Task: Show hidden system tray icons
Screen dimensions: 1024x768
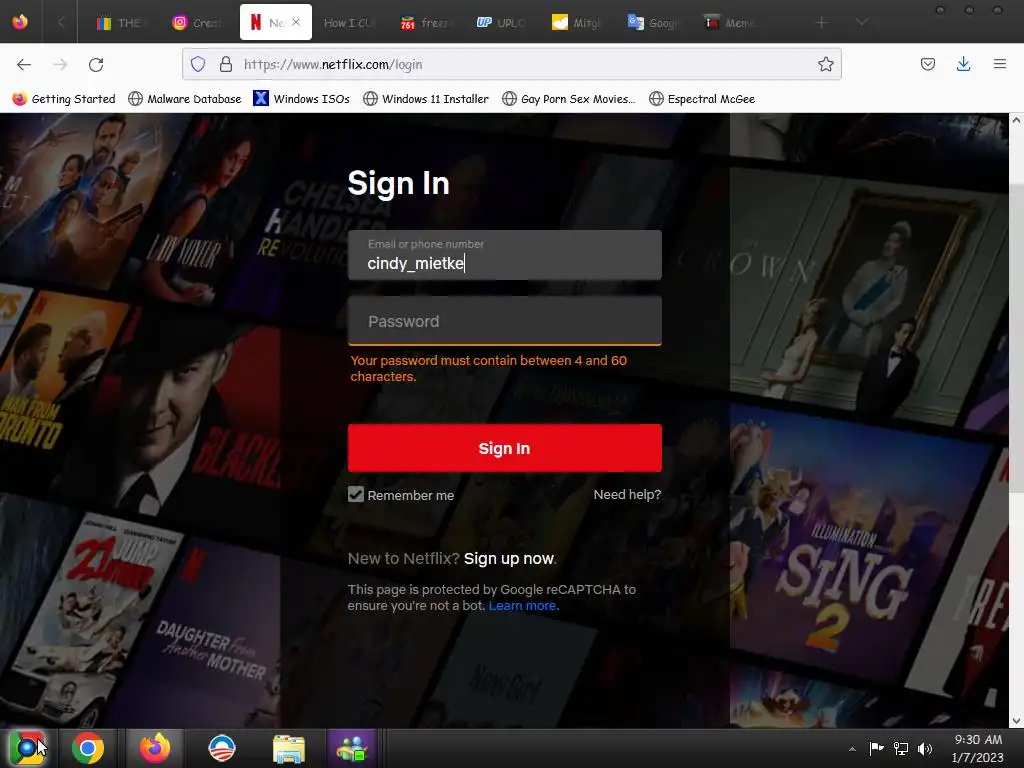Action: pyautogui.click(x=852, y=749)
